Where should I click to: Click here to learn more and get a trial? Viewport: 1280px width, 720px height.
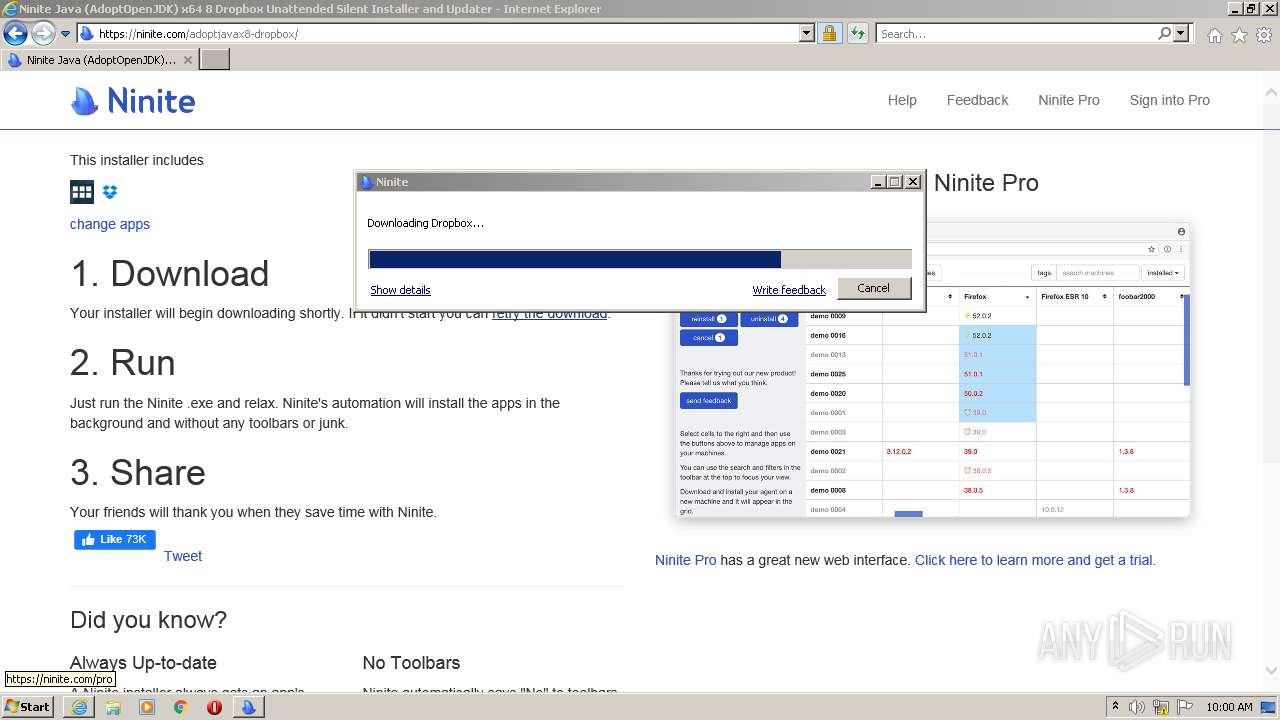pyautogui.click(x=1035, y=560)
